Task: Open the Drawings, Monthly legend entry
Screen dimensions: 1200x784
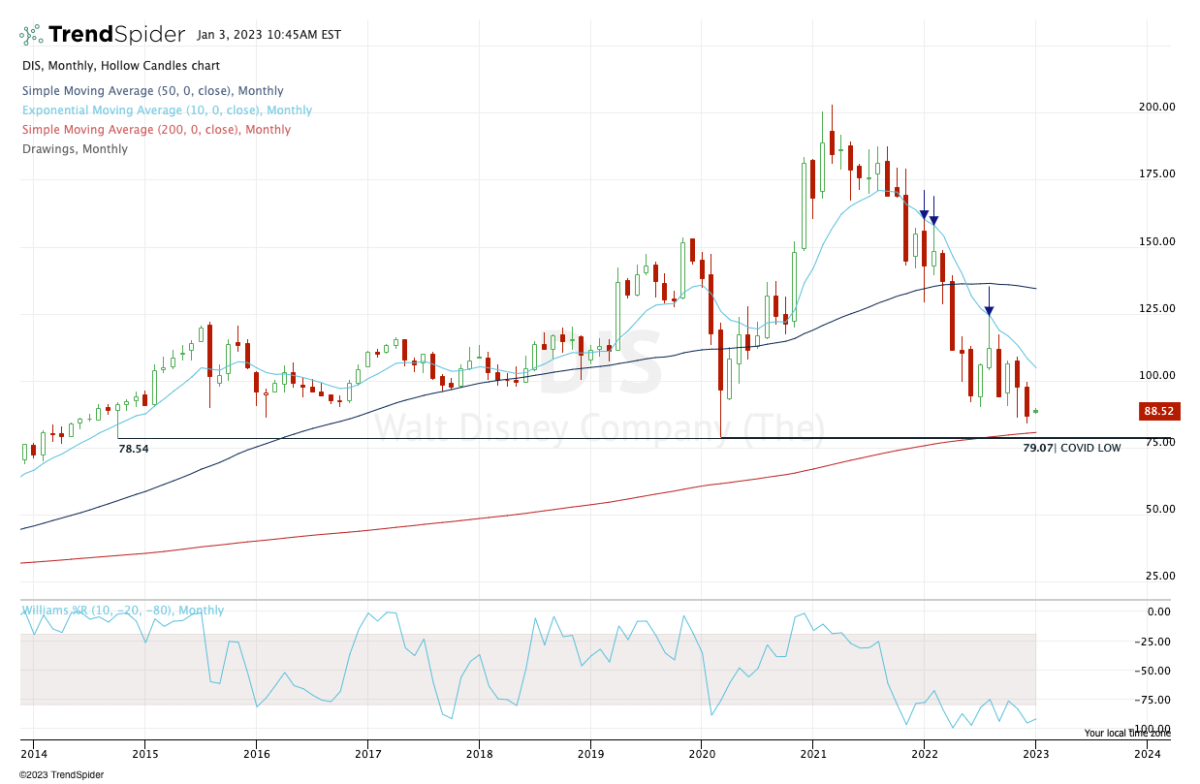Action: coord(74,149)
